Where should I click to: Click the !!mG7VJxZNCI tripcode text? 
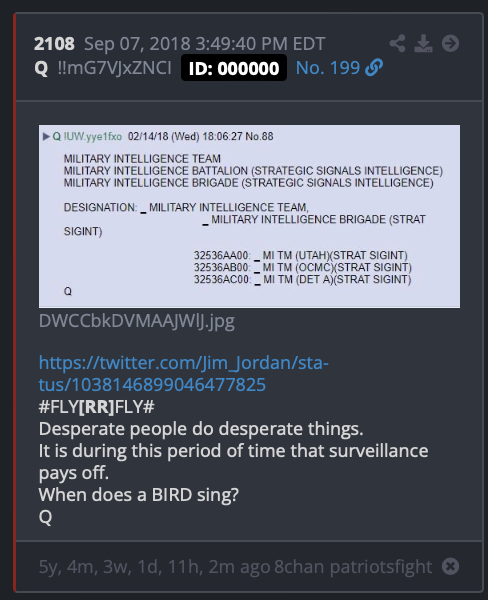[x=114, y=68]
